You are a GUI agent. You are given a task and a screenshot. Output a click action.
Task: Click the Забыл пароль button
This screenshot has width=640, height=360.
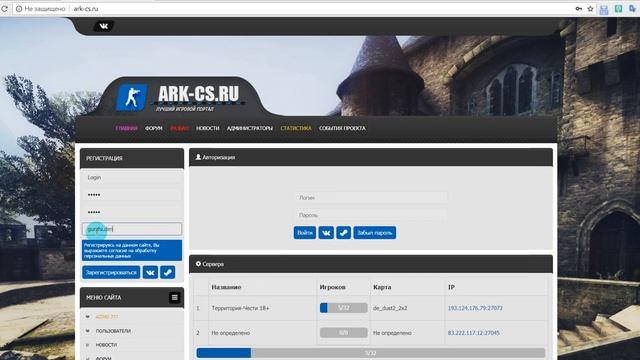click(375, 233)
